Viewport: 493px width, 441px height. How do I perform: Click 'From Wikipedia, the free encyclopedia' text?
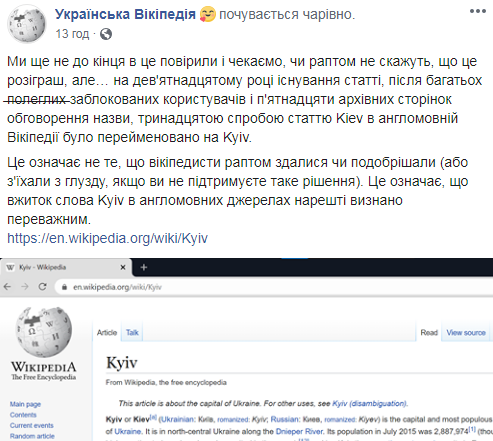tap(166, 382)
